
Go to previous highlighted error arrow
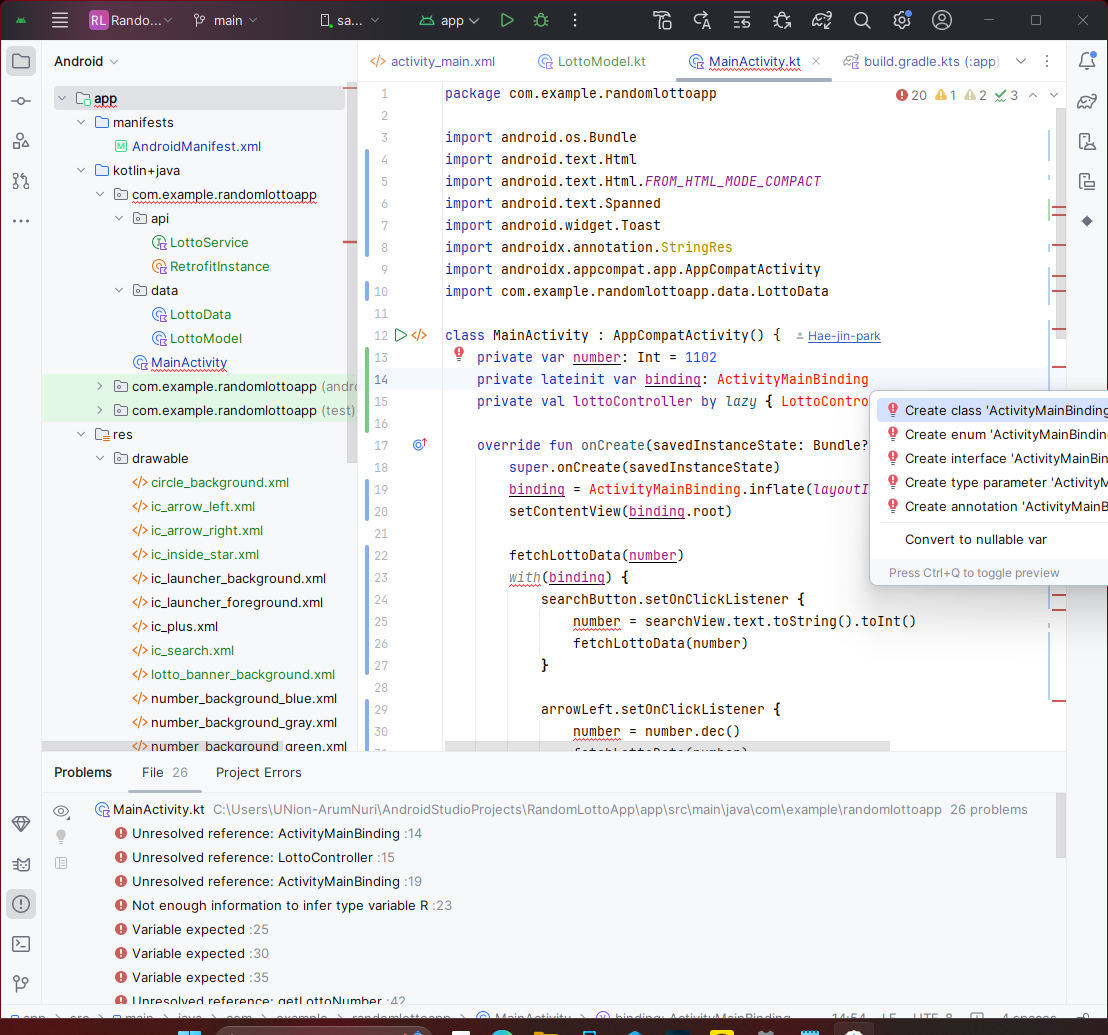click(1033, 95)
